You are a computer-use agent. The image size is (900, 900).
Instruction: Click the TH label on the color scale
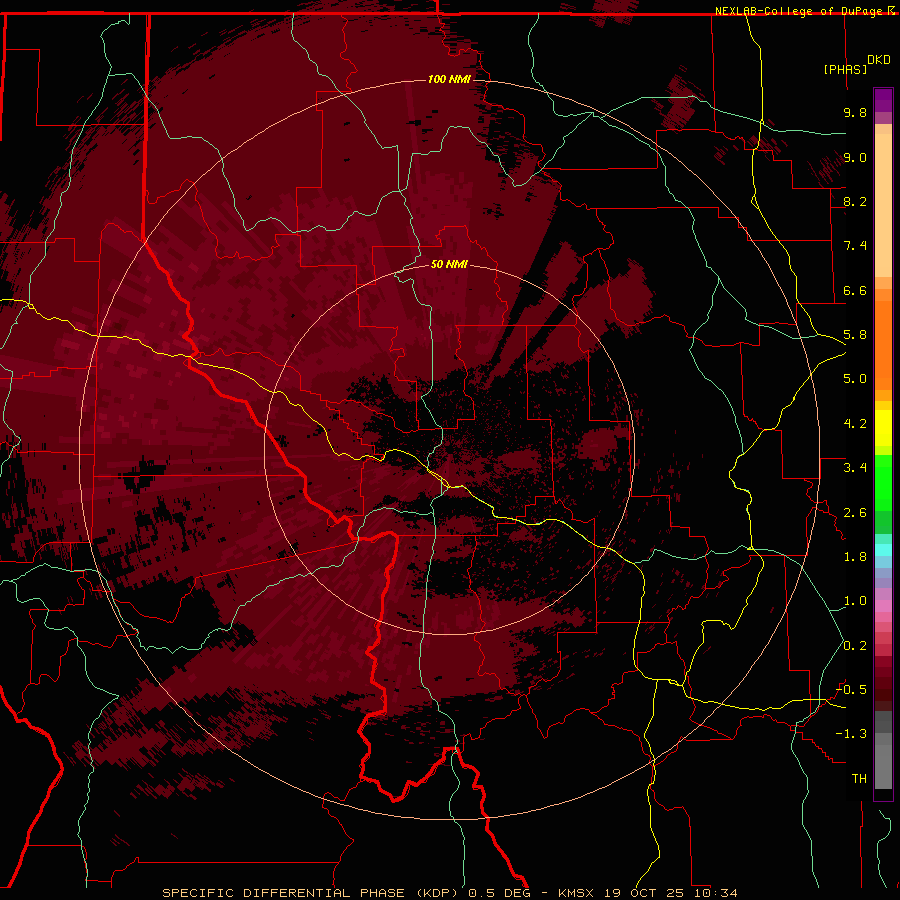click(859, 779)
